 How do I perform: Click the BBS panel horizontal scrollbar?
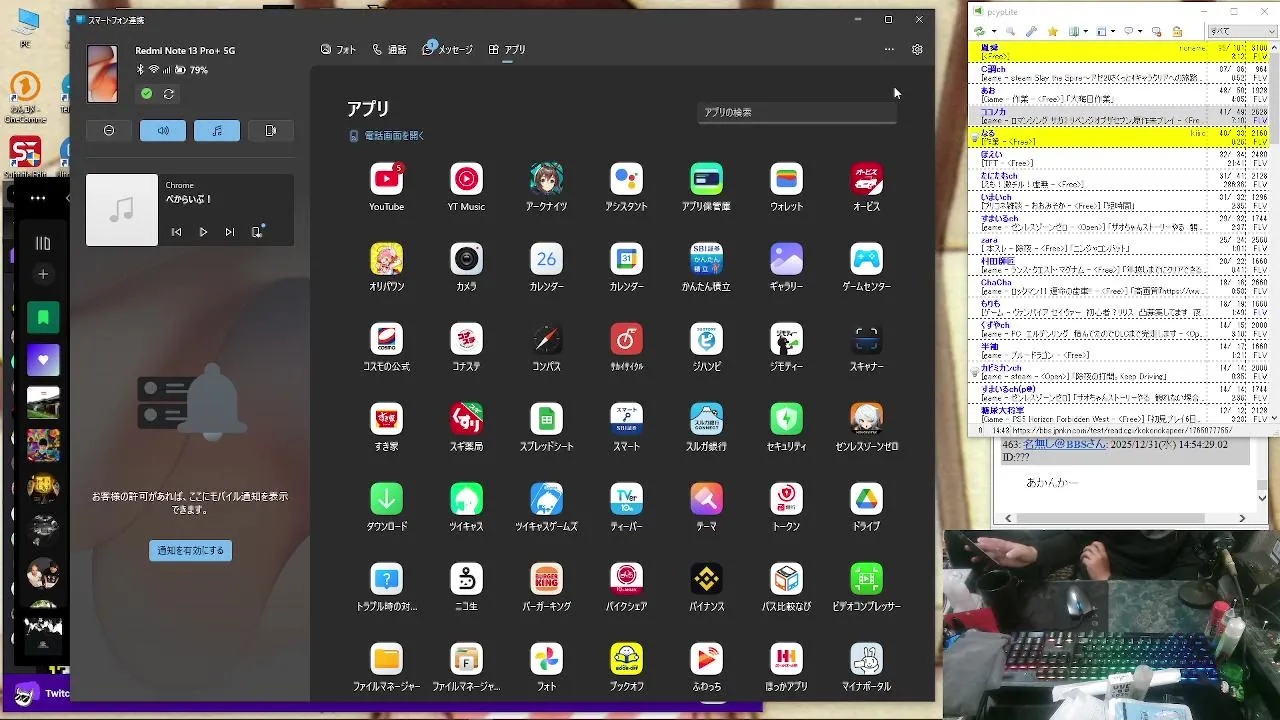[1125, 518]
